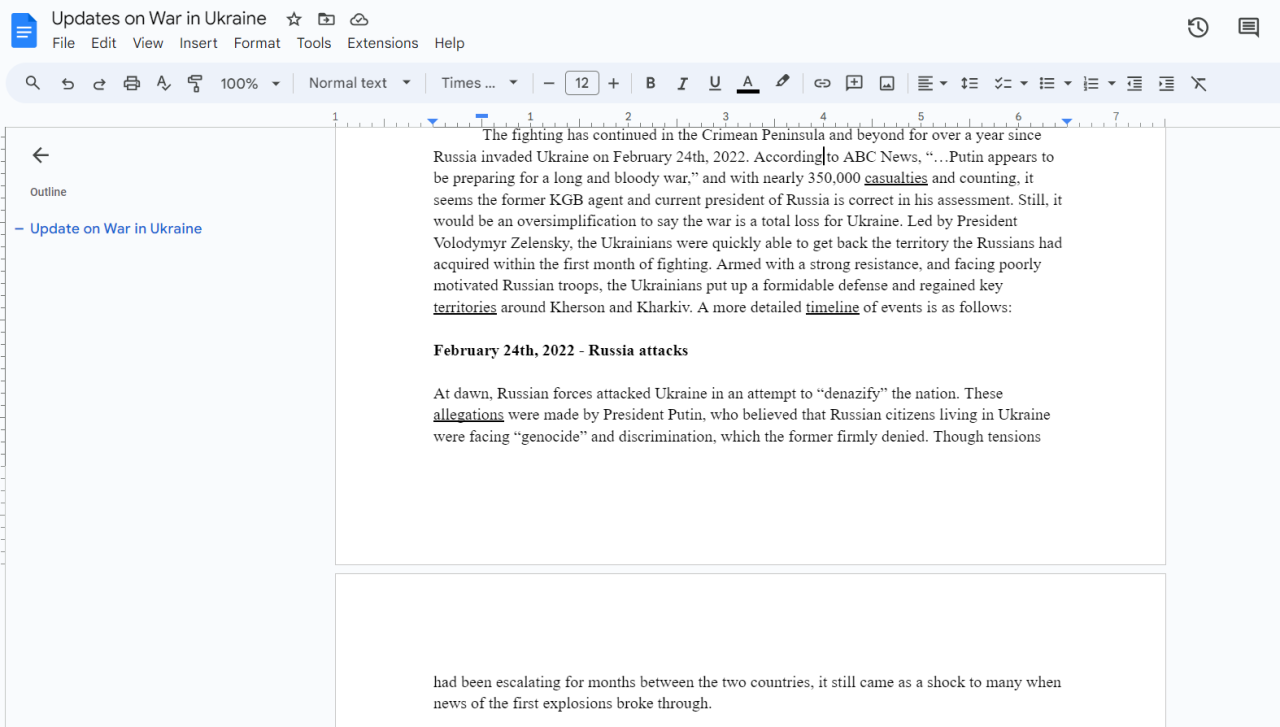Toggle underline formatting
This screenshot has width=1280, height=727.
(x=714, y=84)
